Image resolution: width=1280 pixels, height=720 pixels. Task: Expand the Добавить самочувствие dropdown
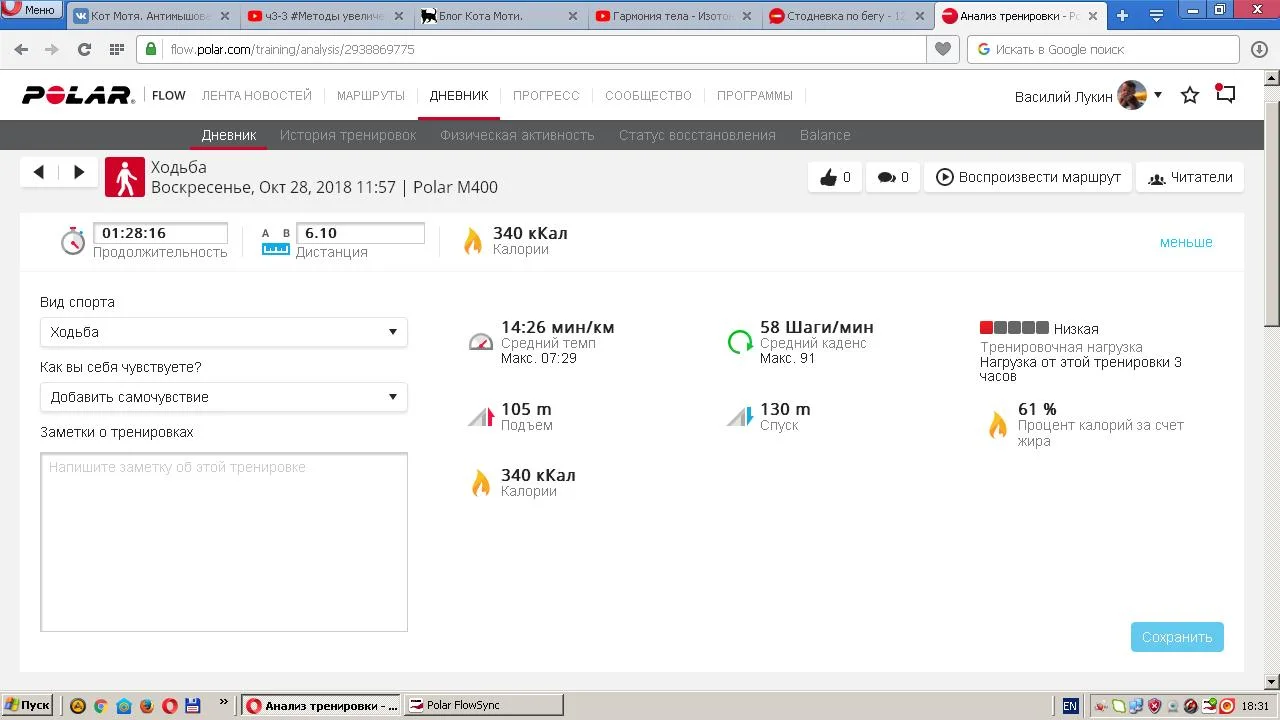[x=223, y=397]
